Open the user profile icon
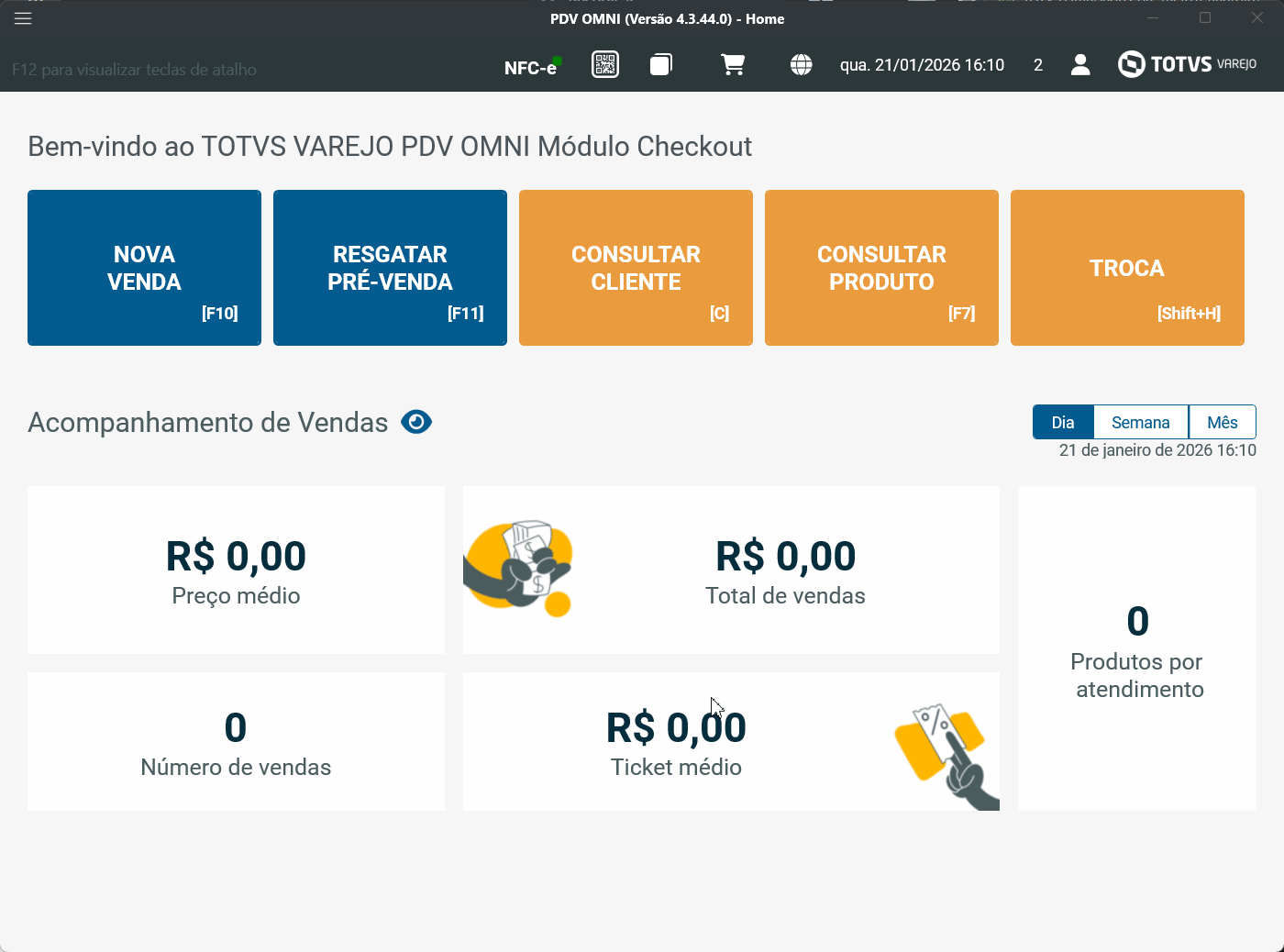The height and width of the screenshot is (952, 1284). click(1080, 65)
